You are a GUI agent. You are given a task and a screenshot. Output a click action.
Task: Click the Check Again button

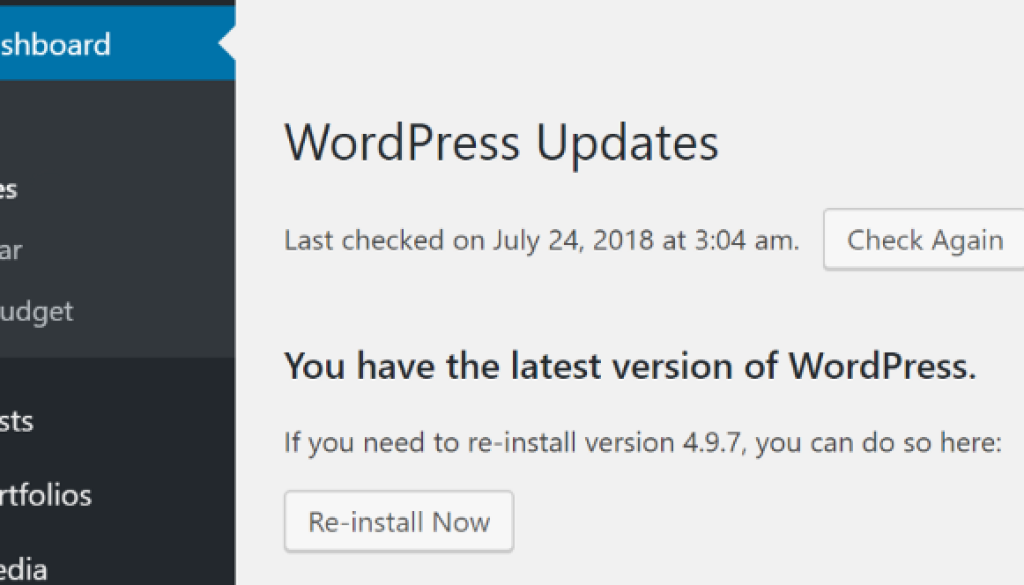tap(925, 241)
